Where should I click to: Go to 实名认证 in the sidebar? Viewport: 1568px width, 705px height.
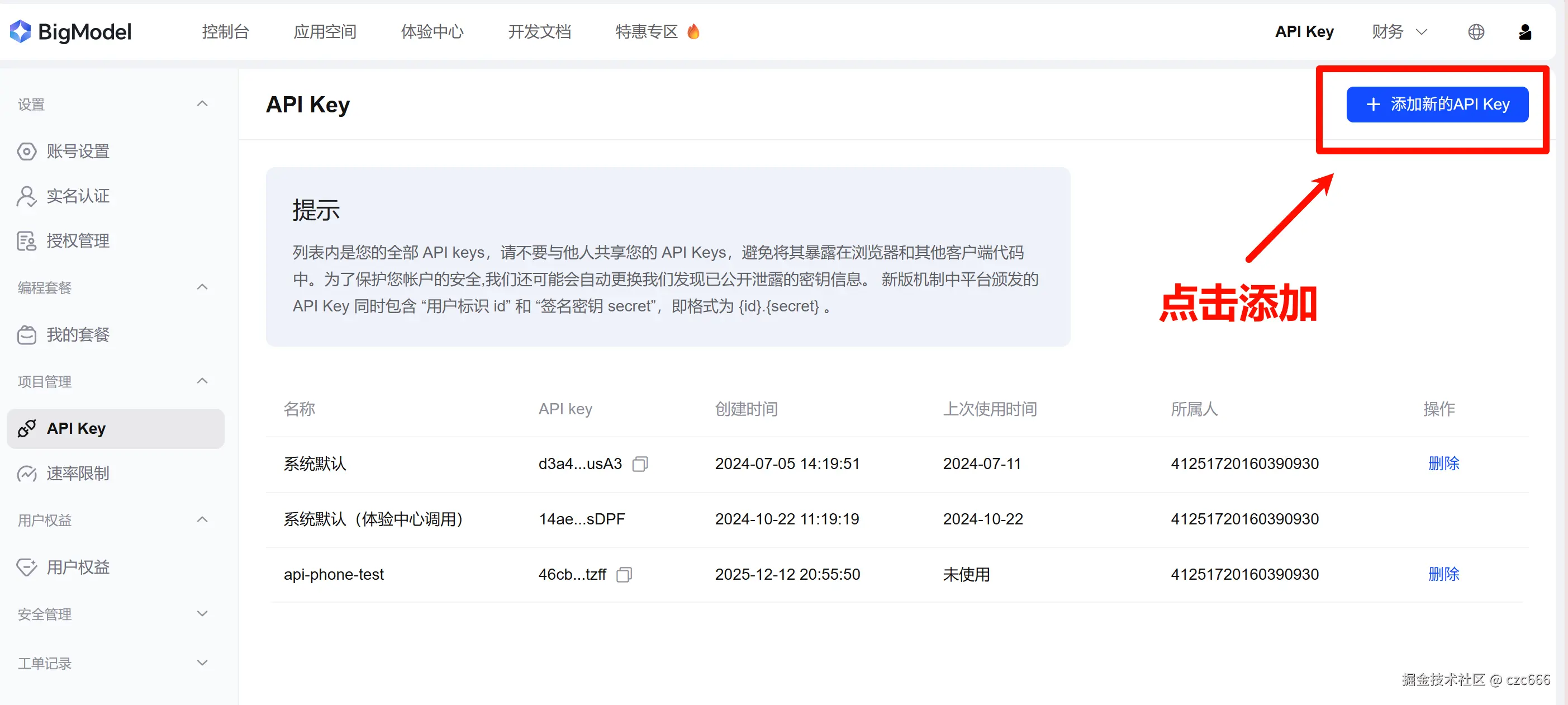tap(77, 196)
